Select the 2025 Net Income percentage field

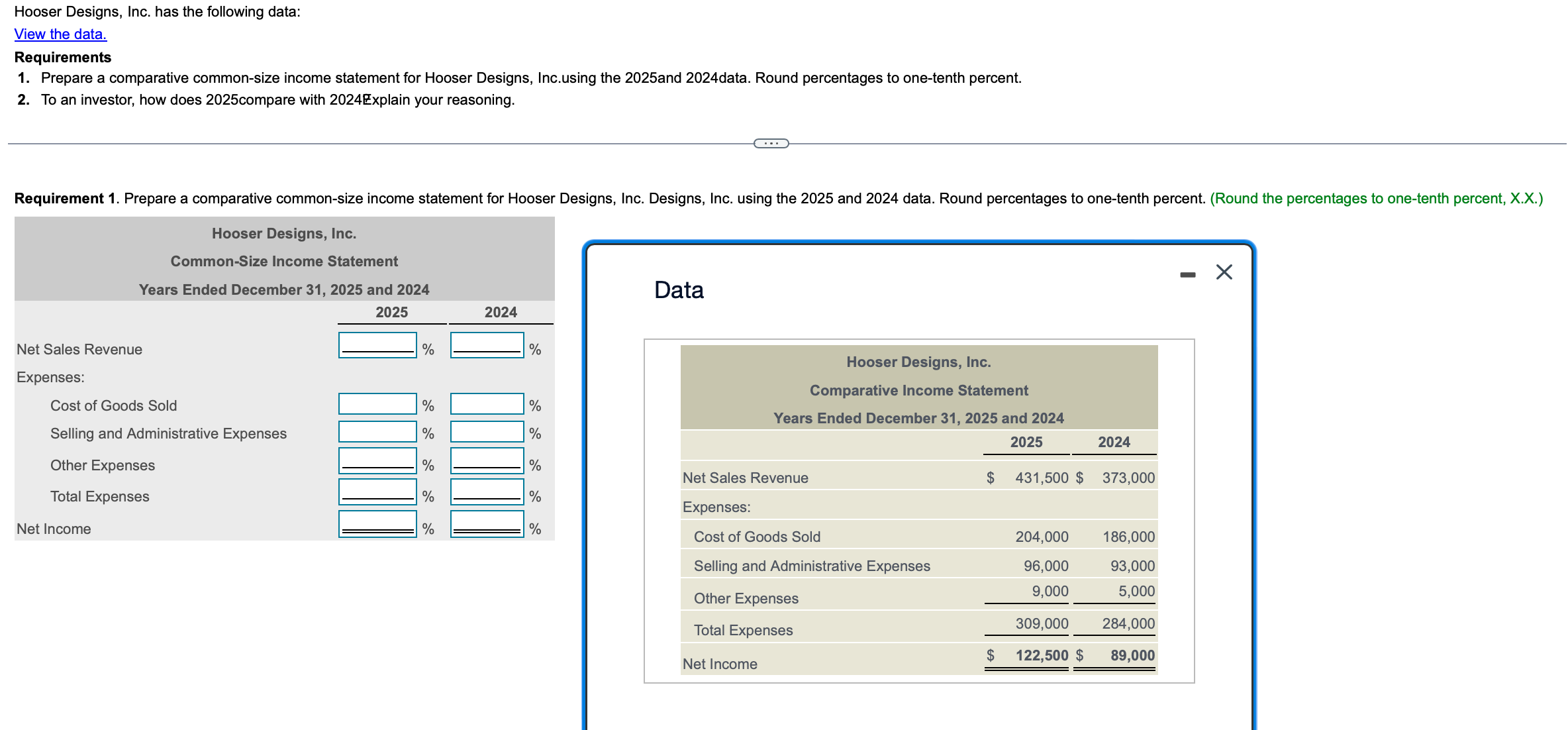pos(376,525)
